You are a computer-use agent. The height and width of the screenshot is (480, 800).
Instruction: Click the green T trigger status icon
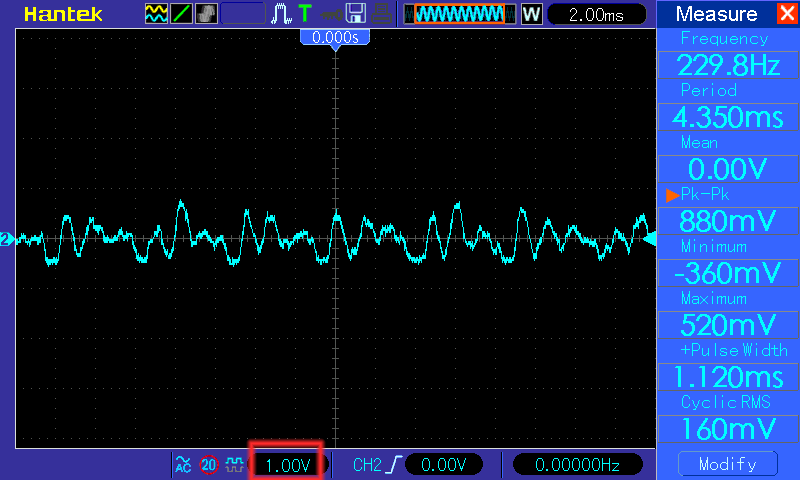pyautogui.click(x=305, y=13)
